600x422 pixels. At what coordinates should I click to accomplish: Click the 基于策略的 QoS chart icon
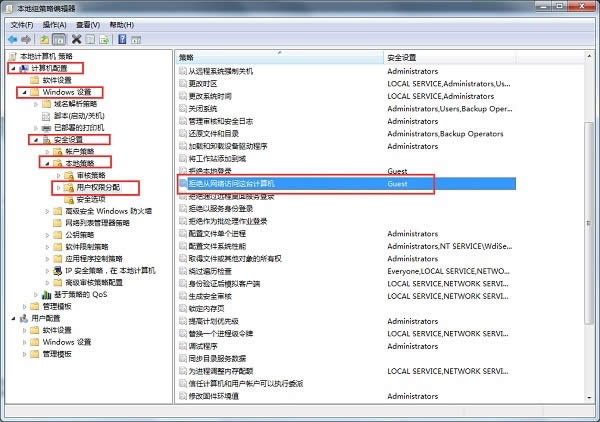click(x=46, y=295)
